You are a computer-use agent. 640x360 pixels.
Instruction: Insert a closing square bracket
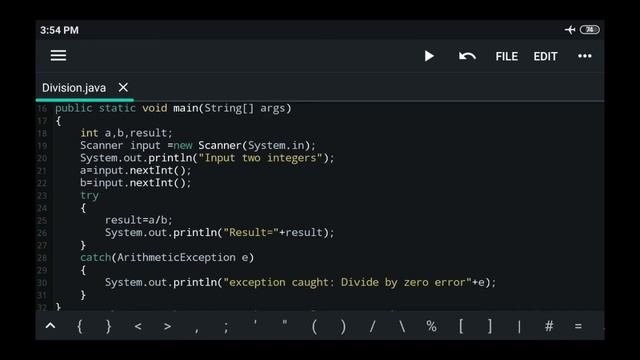(x=490, y=326)
